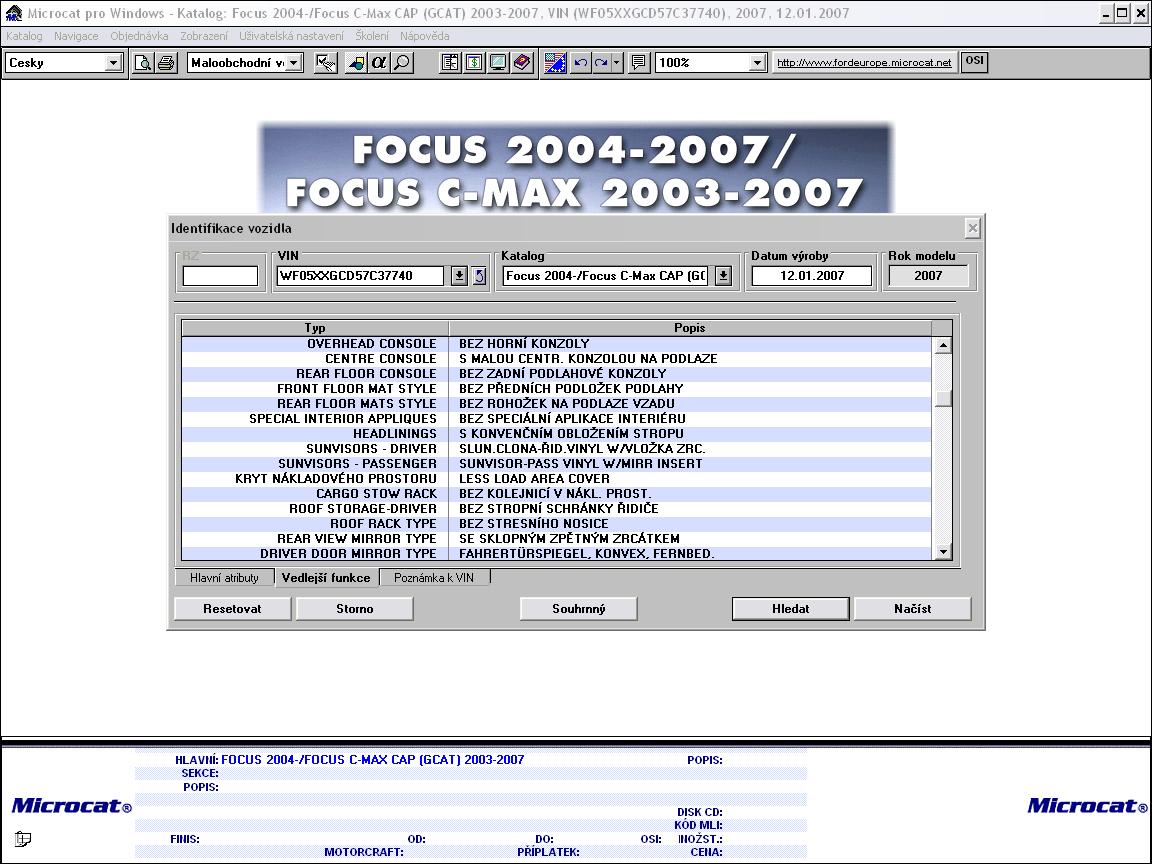Click the attribute list scroll down arrow
1152x864 pixels.
942,552
